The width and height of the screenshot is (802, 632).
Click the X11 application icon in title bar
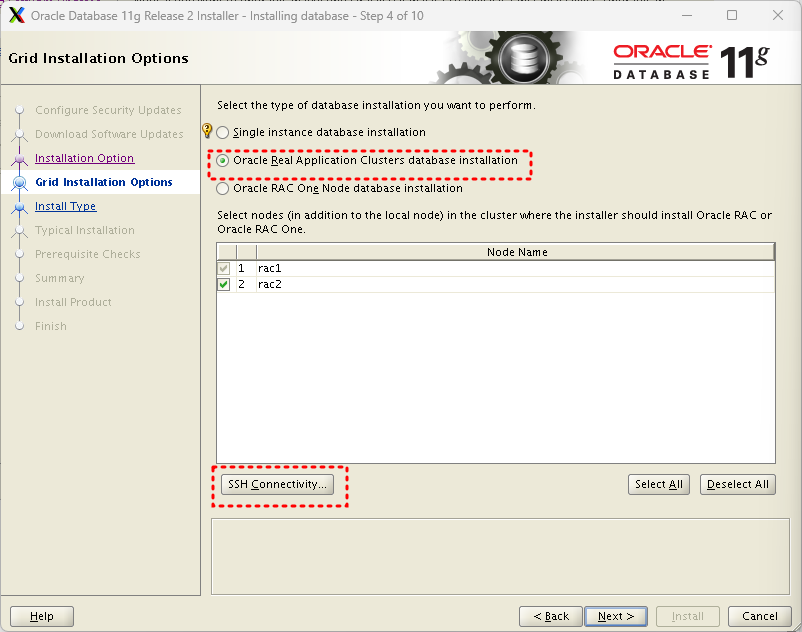[17, 15]
